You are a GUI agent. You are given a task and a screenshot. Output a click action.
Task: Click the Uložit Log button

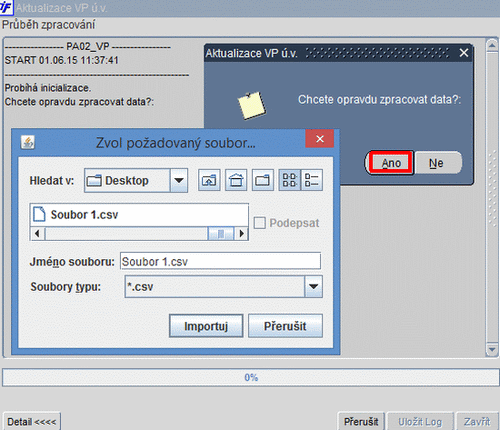pyautogui.click(x=420, y=422)
